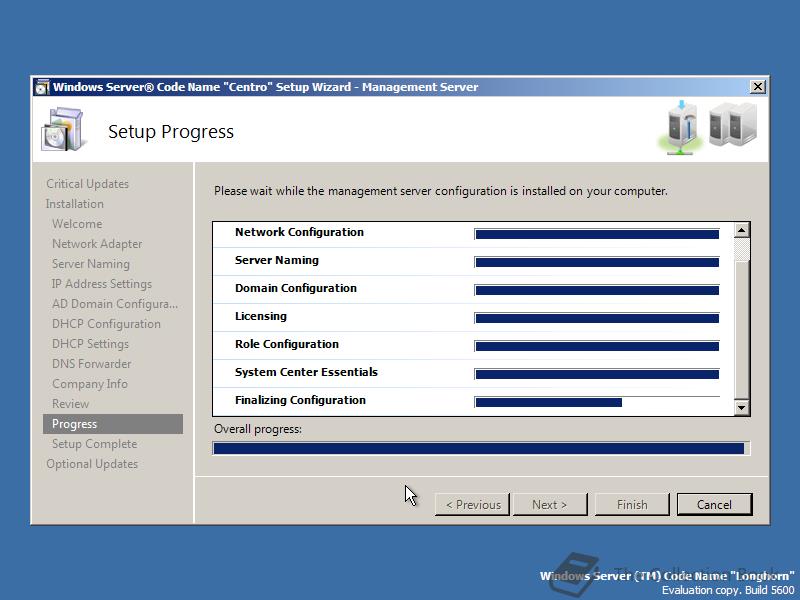Viewport: 800px width, 600px height.
Task: Select the Network Adapter step
Action: click(97, 244)
